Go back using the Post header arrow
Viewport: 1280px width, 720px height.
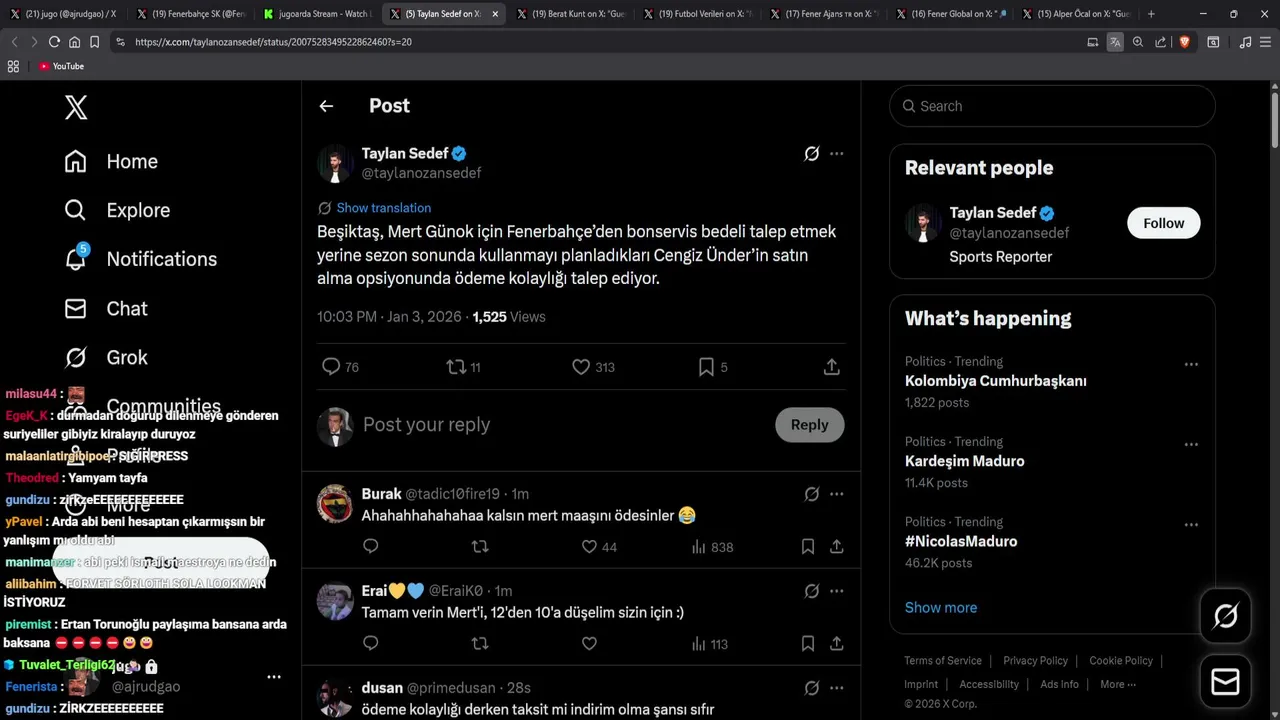(x=326, y=106)
